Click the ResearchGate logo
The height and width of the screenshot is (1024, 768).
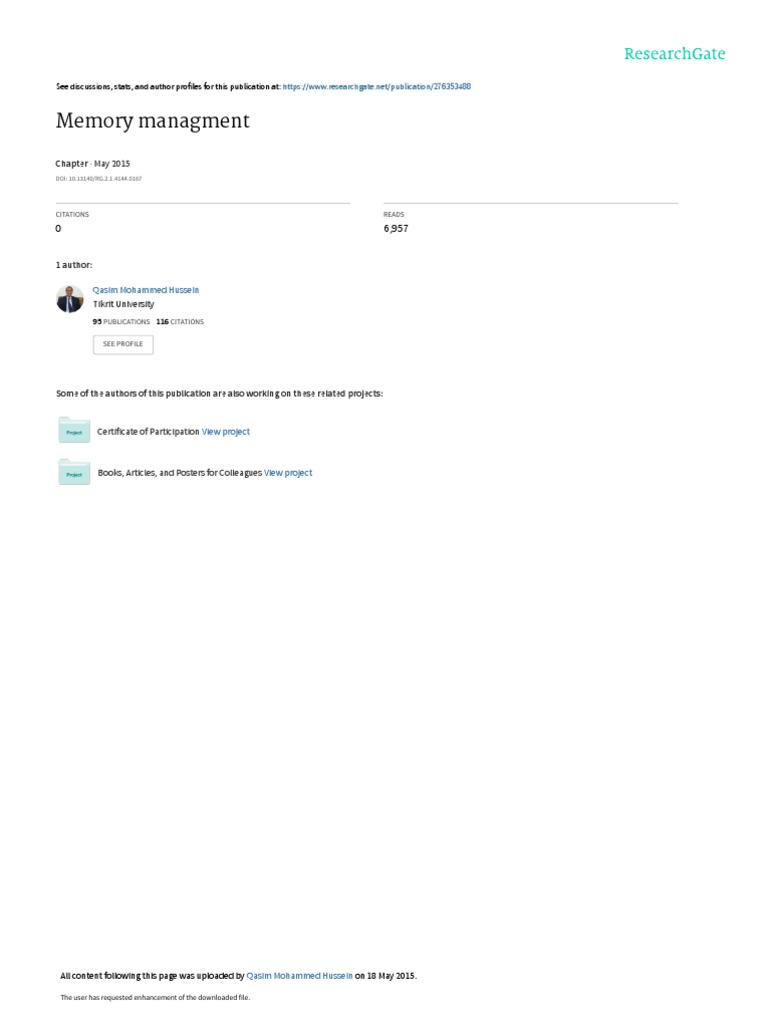coord(674,54)
